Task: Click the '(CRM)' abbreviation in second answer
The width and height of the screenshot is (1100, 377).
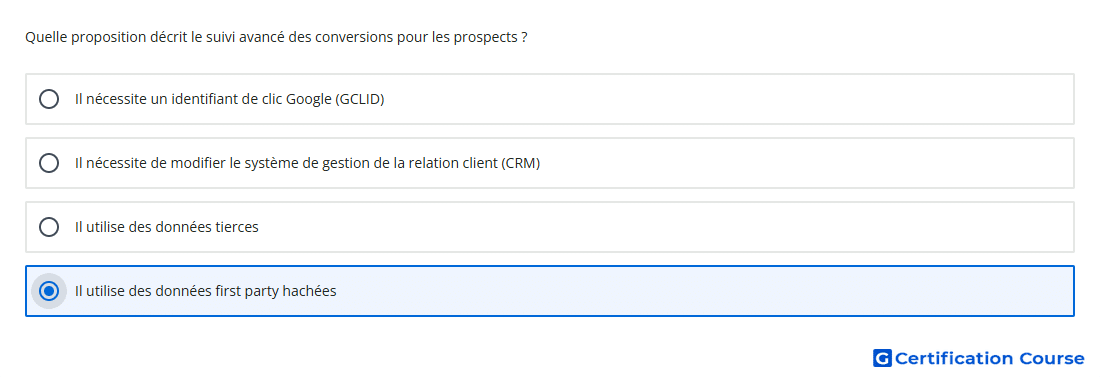Action: (521, 163)
